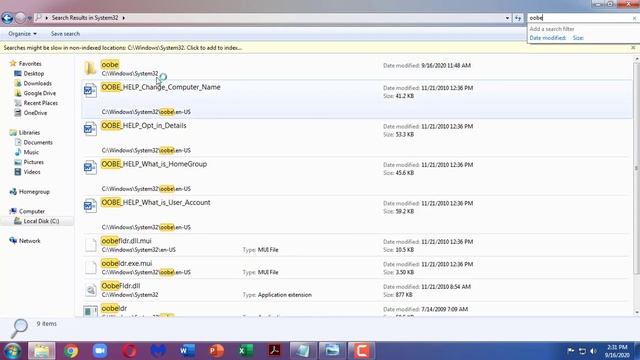The height and width of the screenshot is (360, 640).
Task: Add Size search filter
Action: coord(578,38)
